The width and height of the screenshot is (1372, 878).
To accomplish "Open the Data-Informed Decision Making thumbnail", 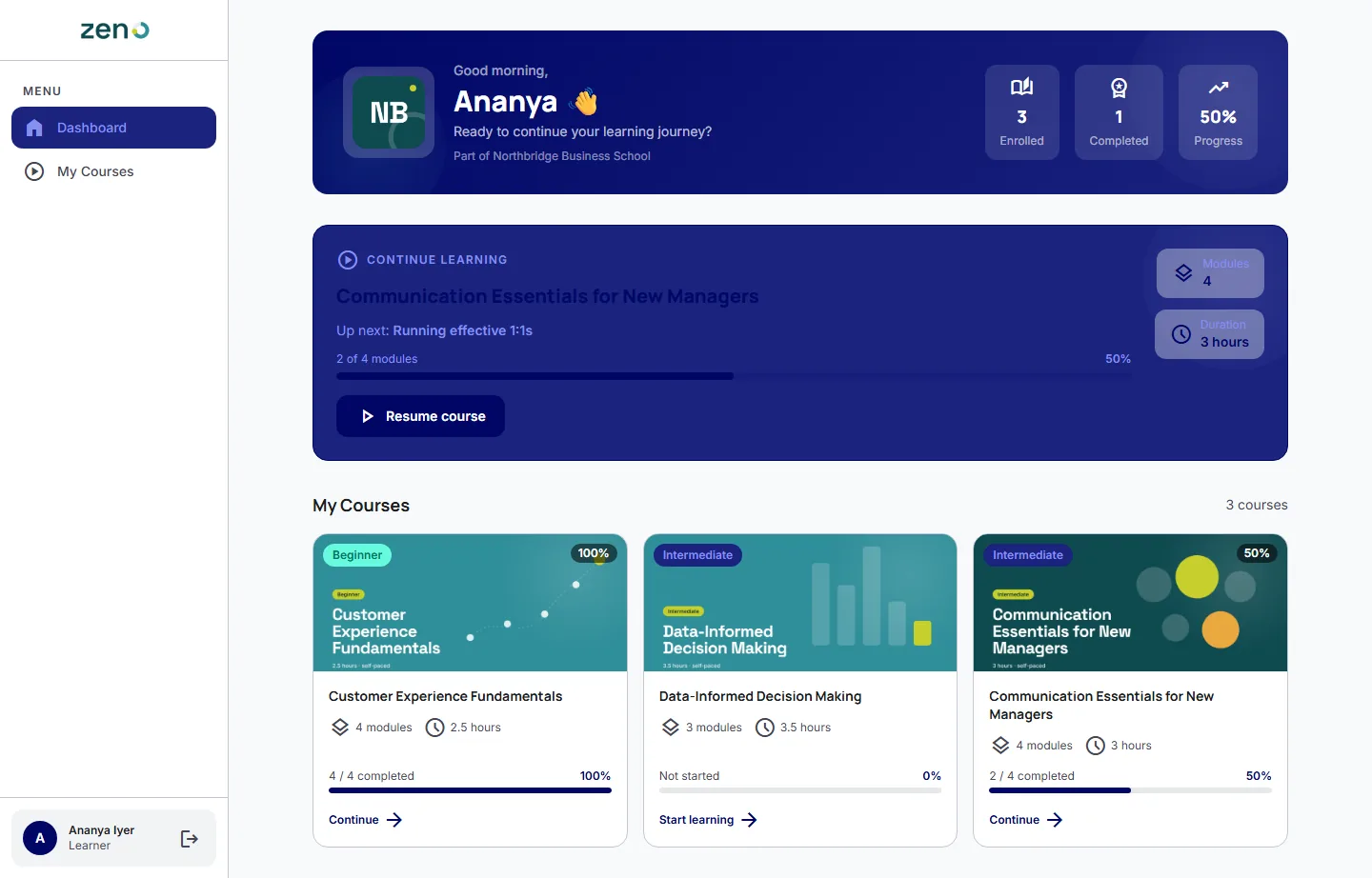I will click(x=800, y=603).
